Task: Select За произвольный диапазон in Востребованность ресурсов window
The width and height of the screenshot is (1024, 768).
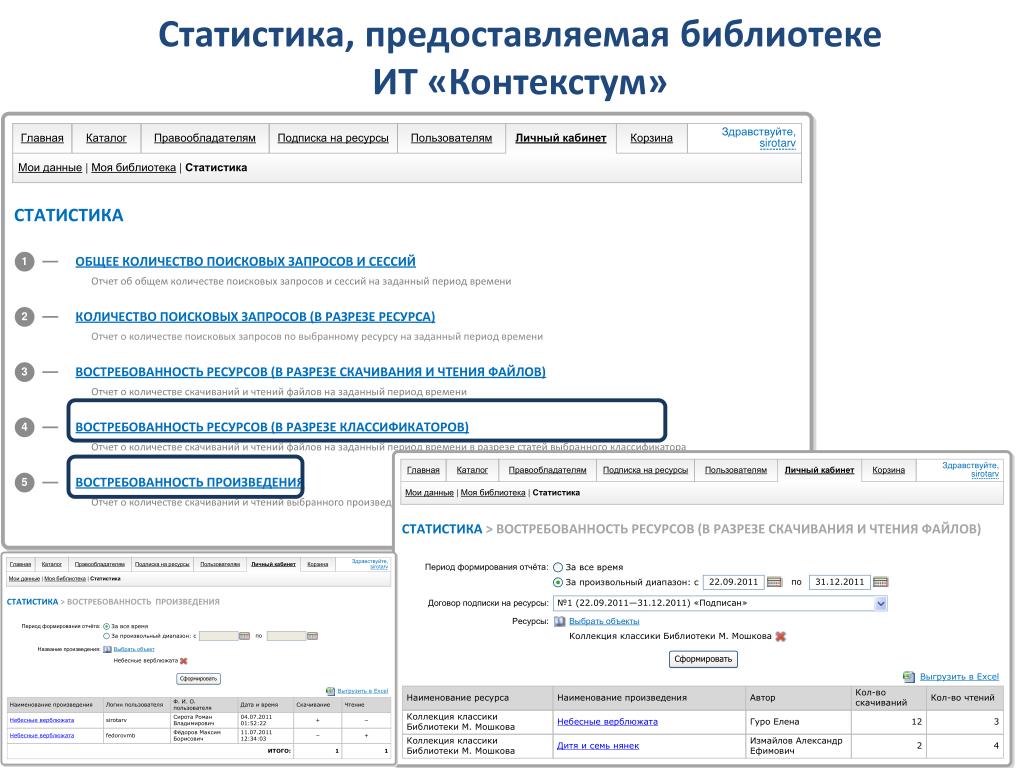Action: pyautogui.click(x=558, y=583)
